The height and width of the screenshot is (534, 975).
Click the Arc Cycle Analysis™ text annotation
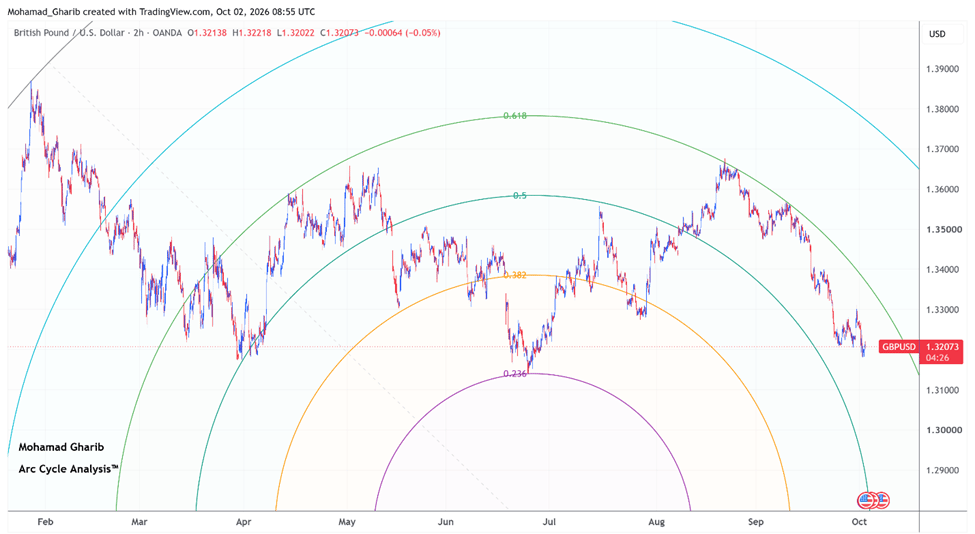coord(68,469)
